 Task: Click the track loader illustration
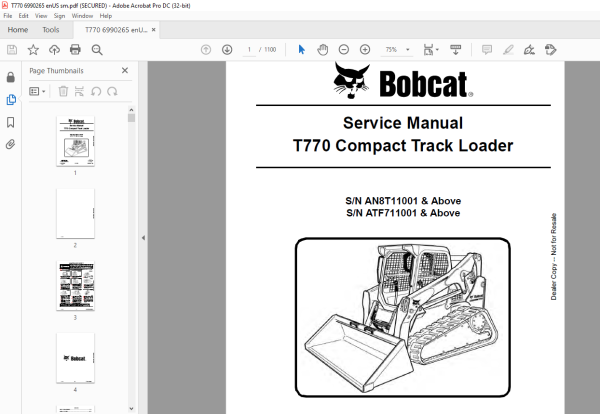[x=403, y=317]
